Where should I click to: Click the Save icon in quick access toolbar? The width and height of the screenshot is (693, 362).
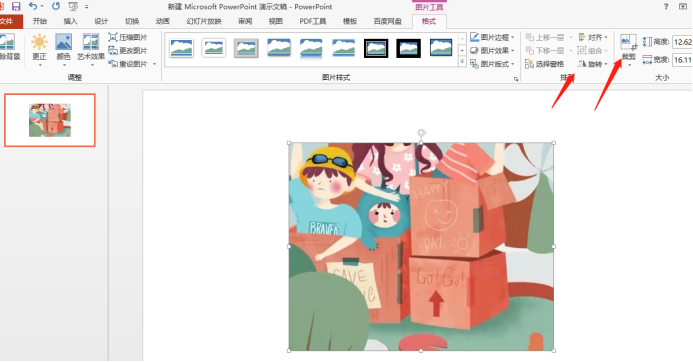coord(16,6)
